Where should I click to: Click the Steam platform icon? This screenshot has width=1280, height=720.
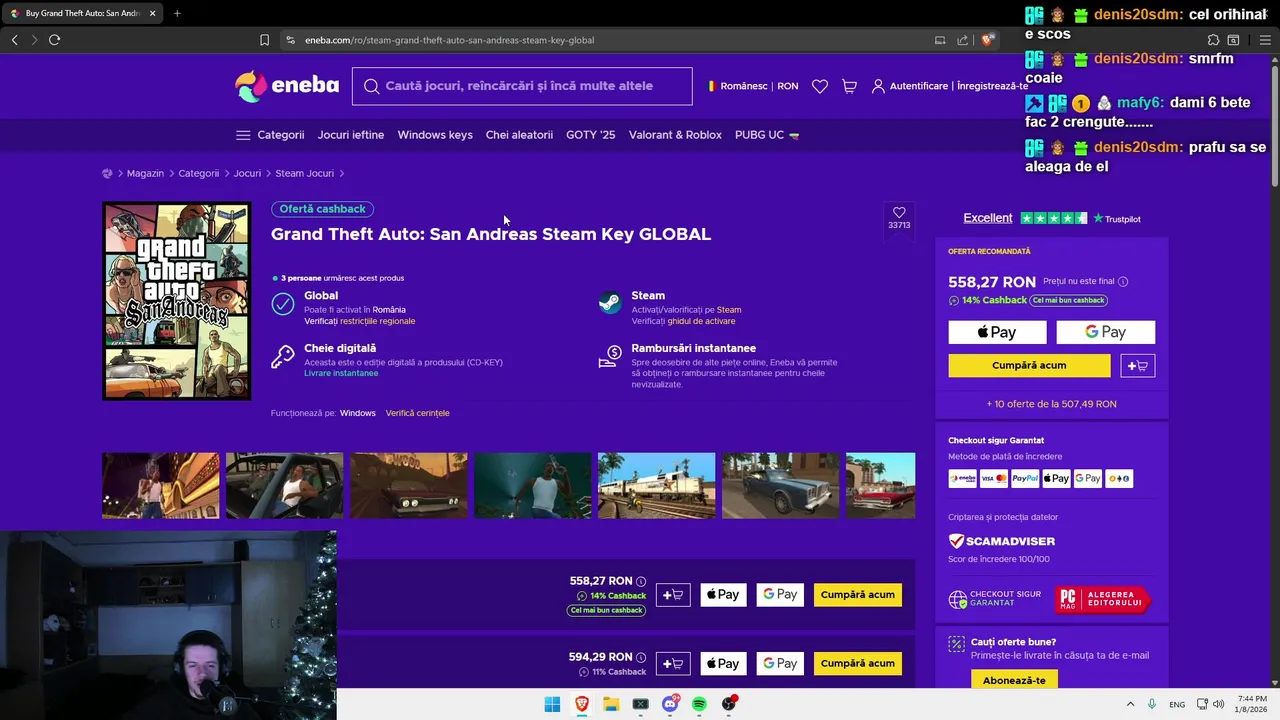(x=610, y=303)
